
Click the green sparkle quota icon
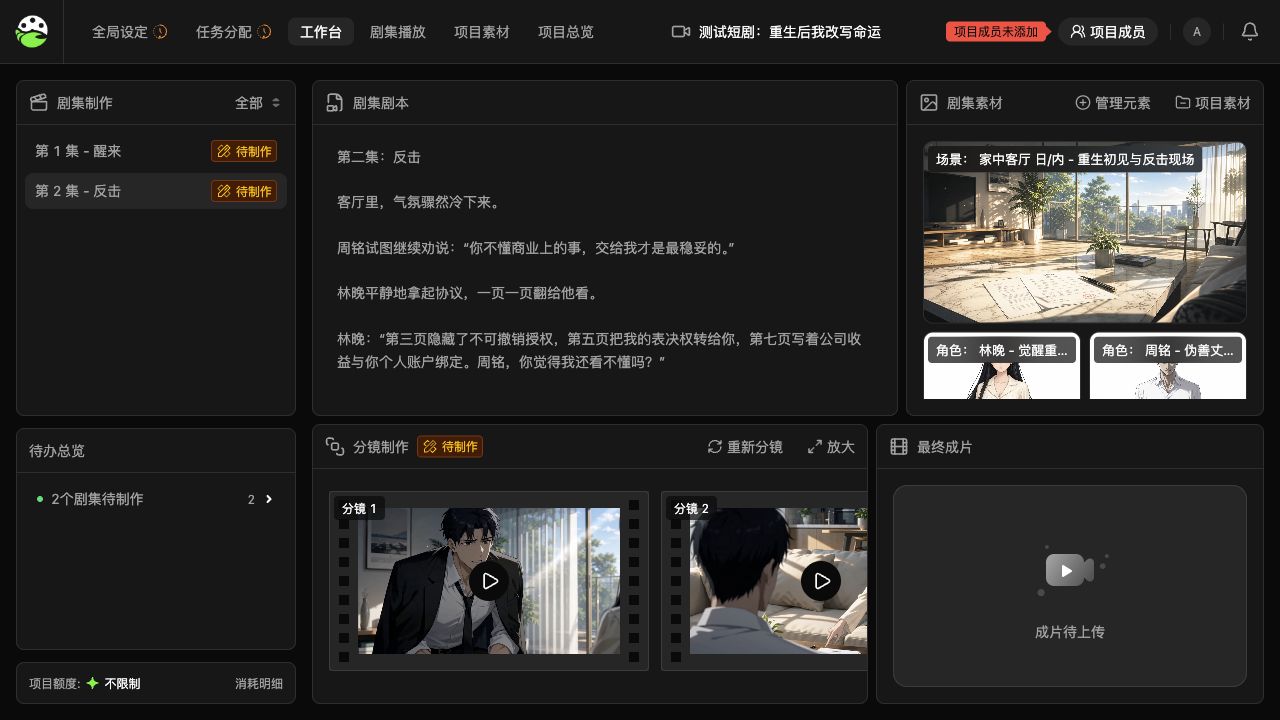point(92,683)
